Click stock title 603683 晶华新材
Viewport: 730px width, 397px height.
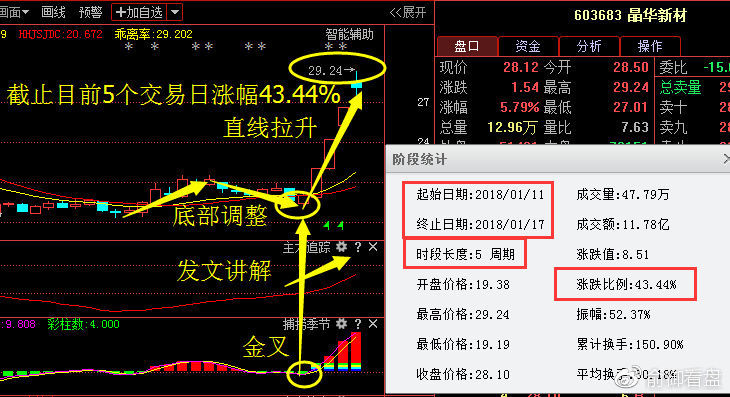pos(630,15)
